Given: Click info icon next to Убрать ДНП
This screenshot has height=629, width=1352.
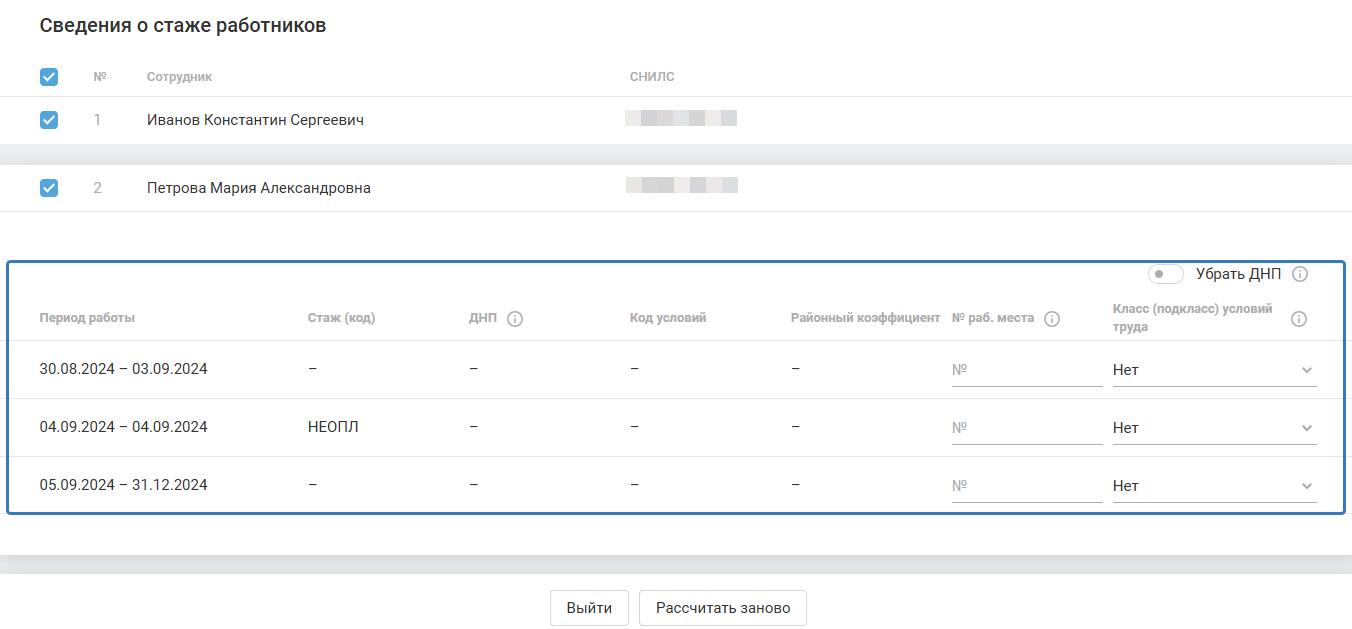Looking at the screenshot, I should [1300, 274].
